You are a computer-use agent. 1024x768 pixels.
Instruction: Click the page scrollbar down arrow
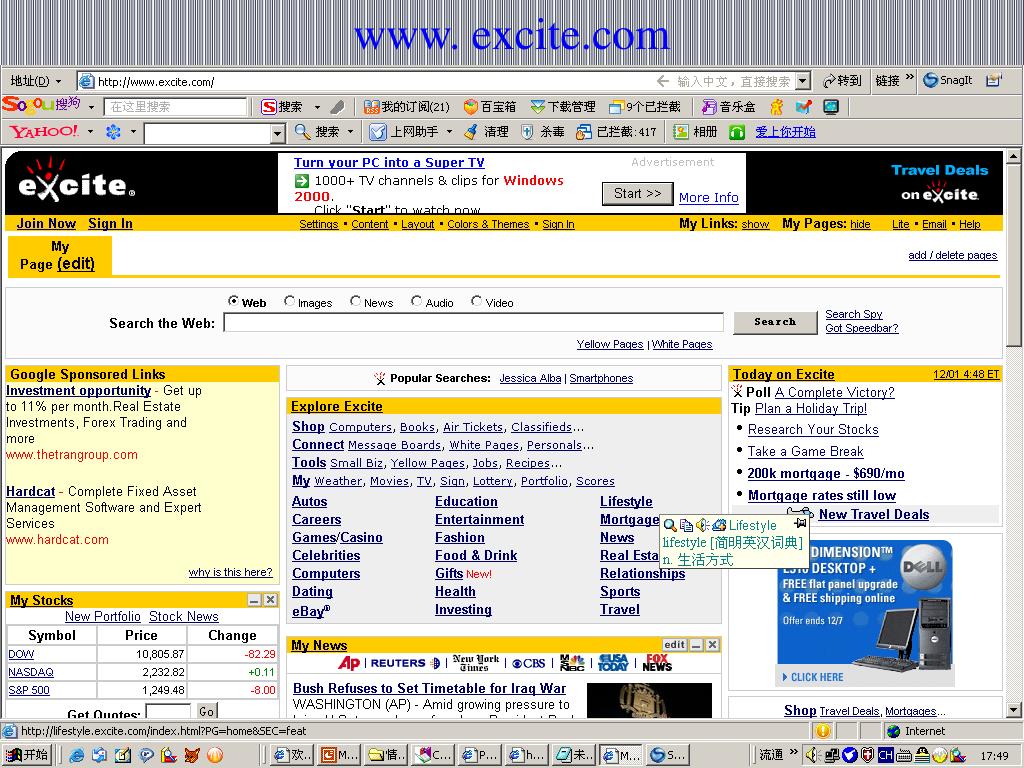1013,710
